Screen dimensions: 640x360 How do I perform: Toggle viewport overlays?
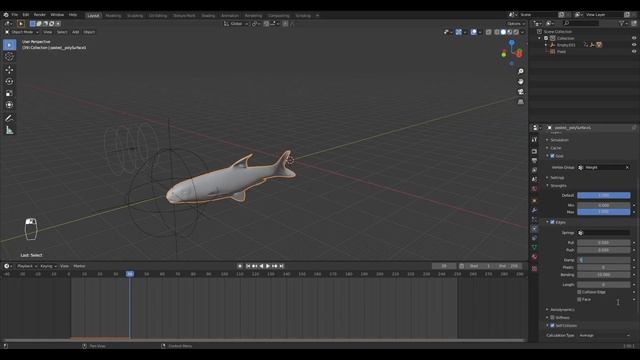[x=473, y=32]
